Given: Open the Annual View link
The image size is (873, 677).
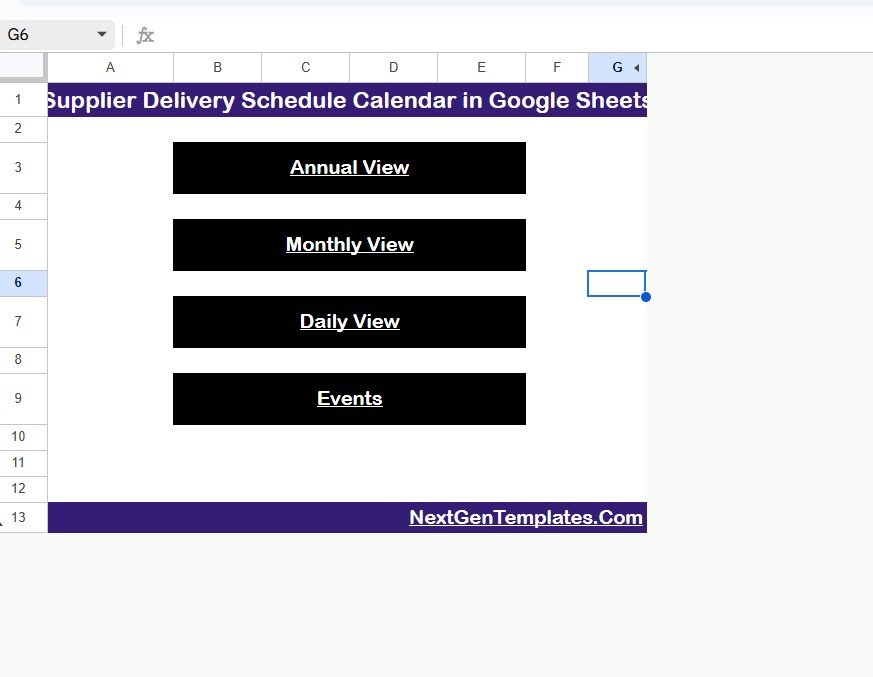Looking at the screenshot, I should pos(349,168).
